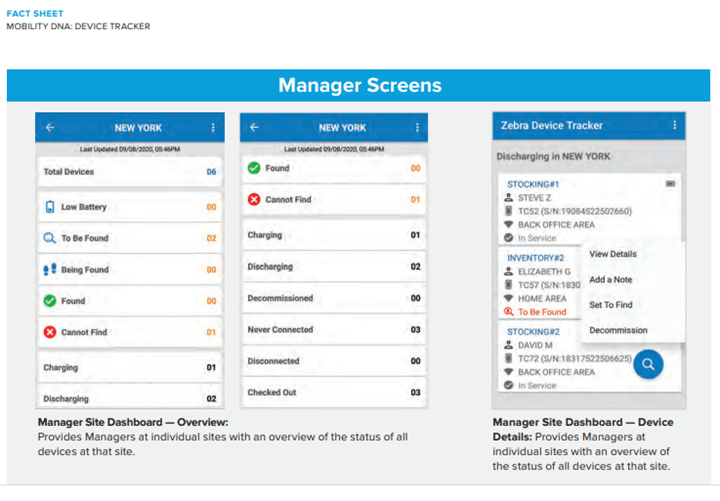This screenshot has height=501, width=720.
Task: Open the Being Found row
Action: pyautogui.click(x=130, y=270)
